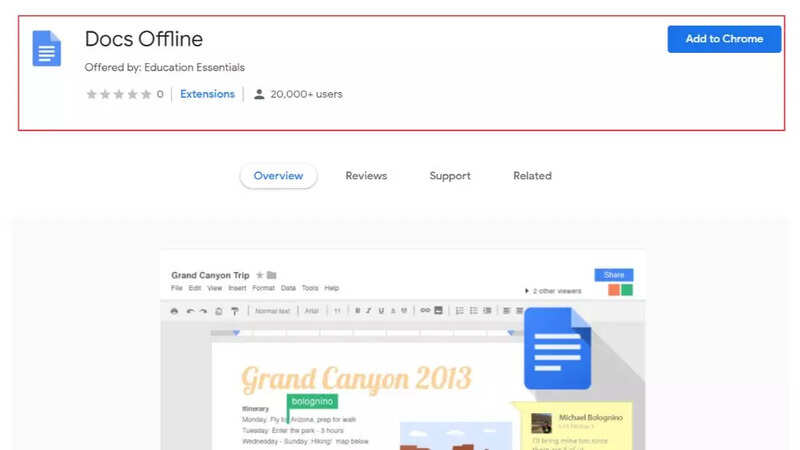Screen dimensions: 800x450
Task: Open the Extensions category link
Action: [207, 94]
